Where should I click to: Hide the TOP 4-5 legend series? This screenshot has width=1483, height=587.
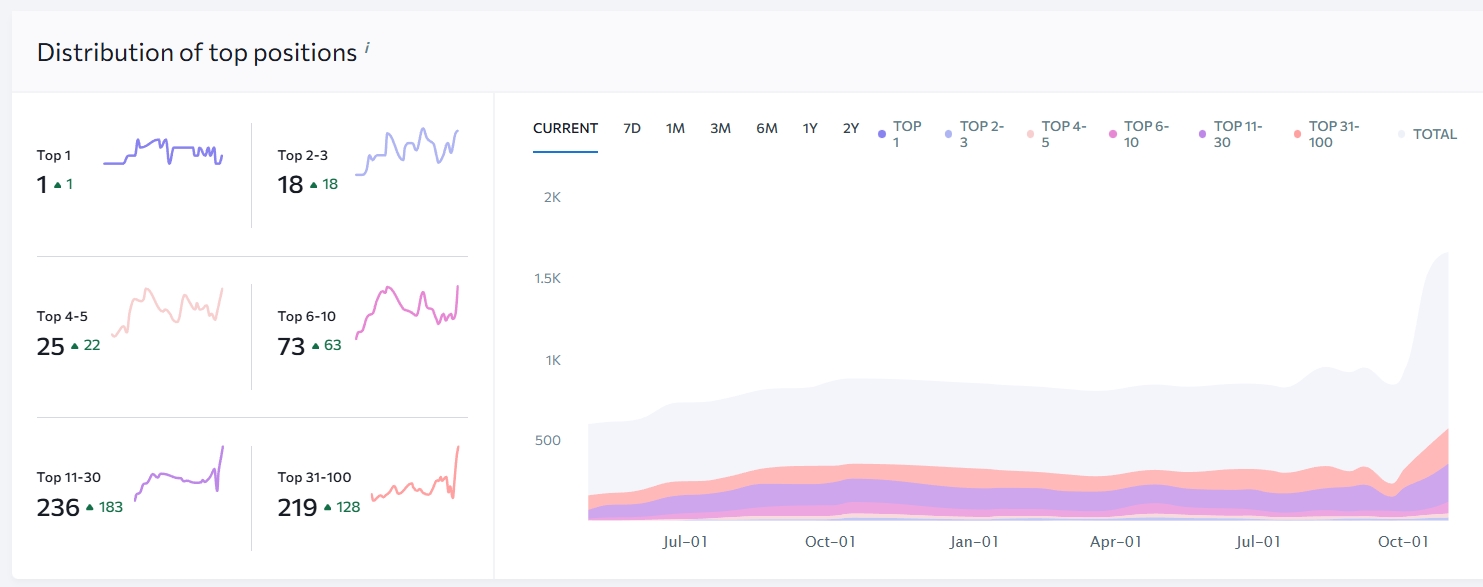pos(1056,134)
